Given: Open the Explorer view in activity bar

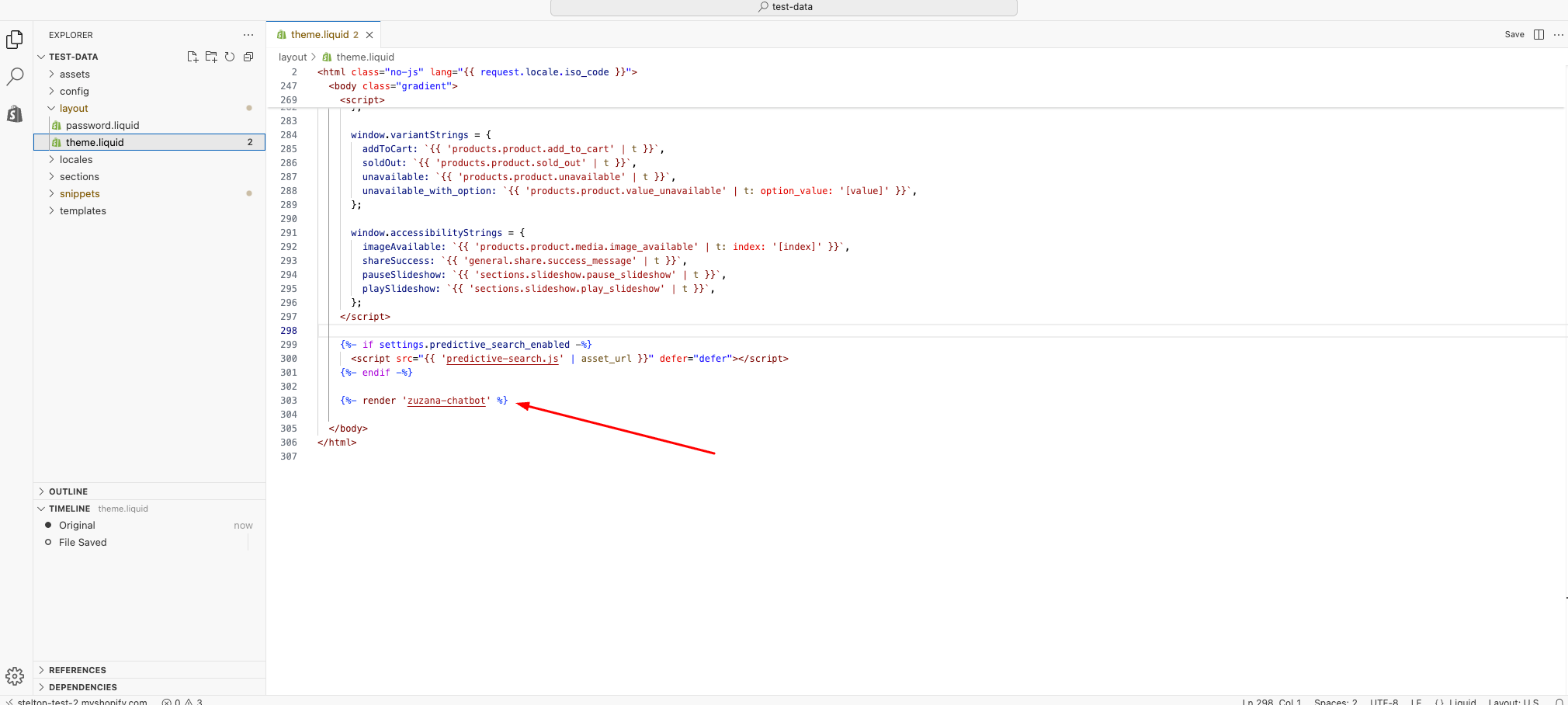Looking at the screenshot, I should (x=15, y=40).
